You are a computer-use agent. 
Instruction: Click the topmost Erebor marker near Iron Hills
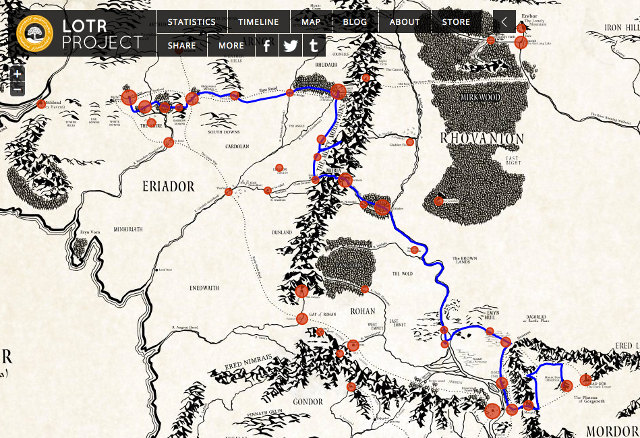click(x=521, y=28)
